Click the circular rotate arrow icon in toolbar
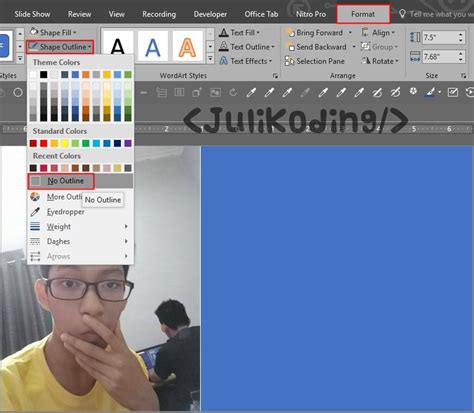This screenshot has height=413, width=474. 233,92
